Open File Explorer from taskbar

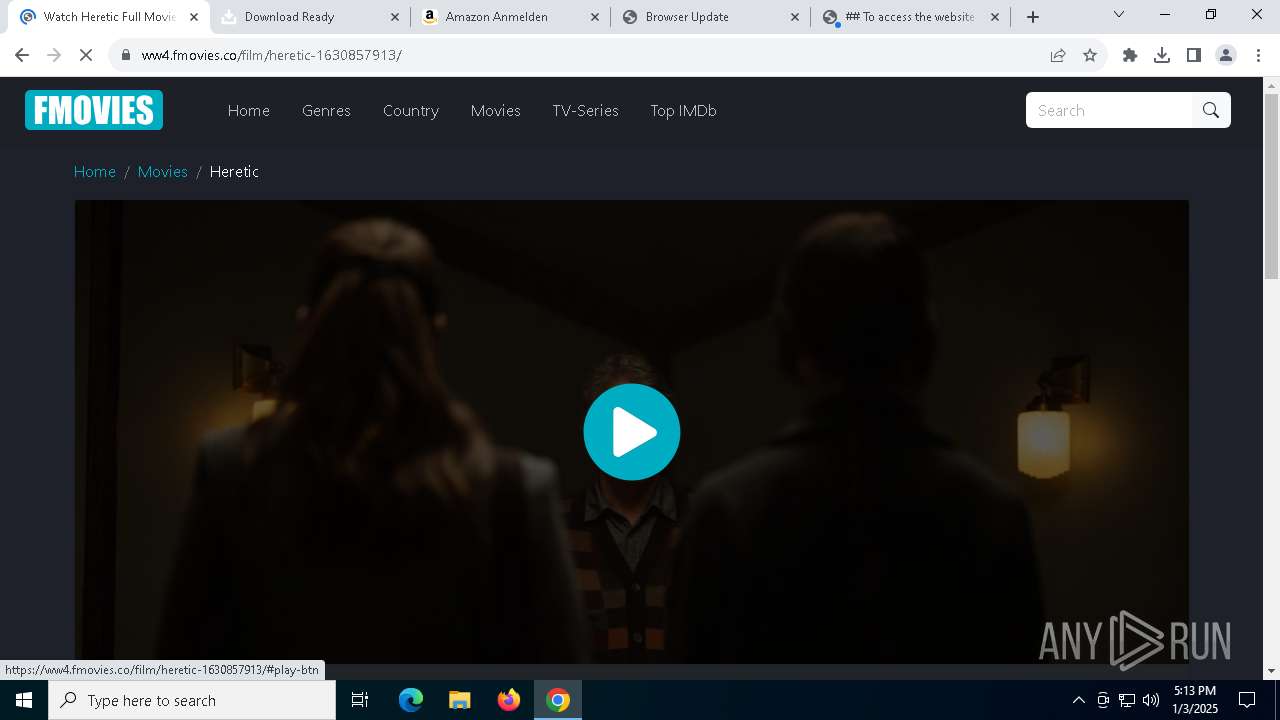point(460,700)
